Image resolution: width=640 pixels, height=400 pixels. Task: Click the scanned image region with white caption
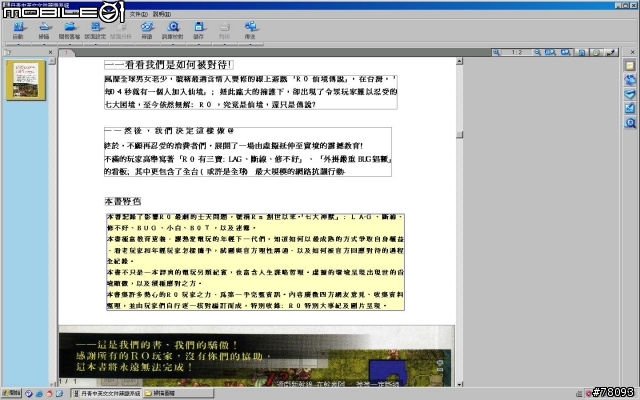(x=256, y=356)
